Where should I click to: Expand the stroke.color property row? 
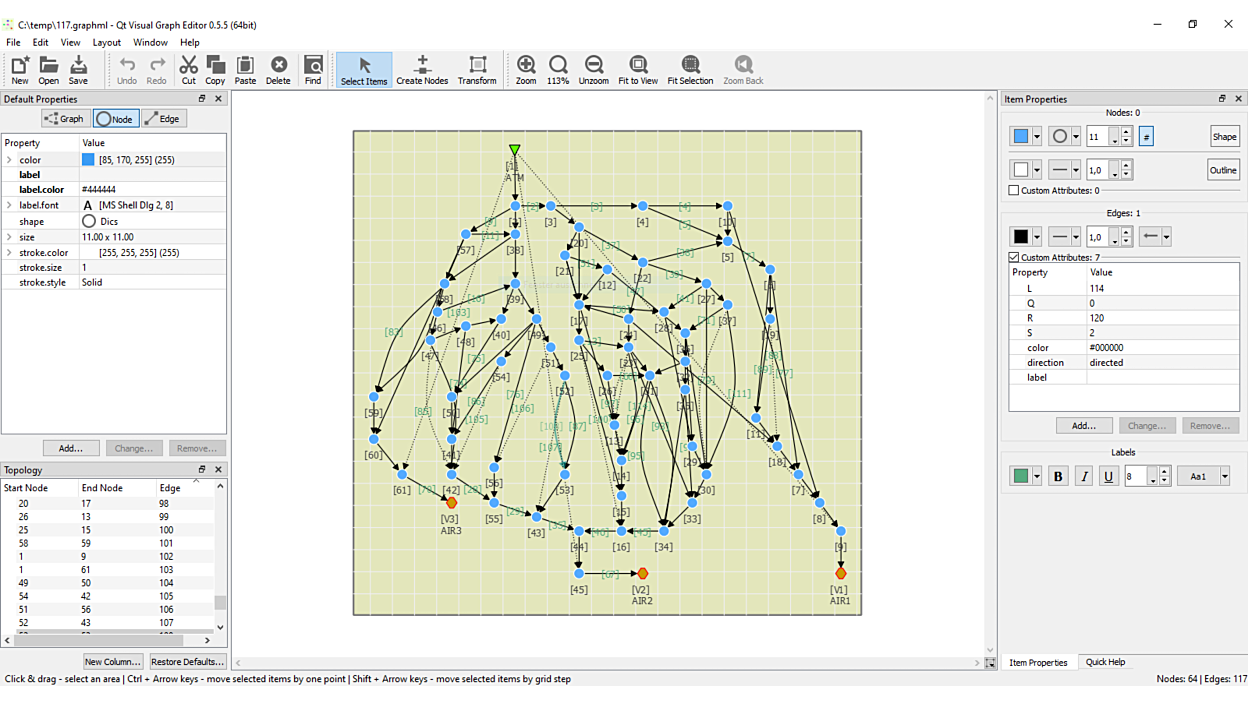click(x=9, y=253)
